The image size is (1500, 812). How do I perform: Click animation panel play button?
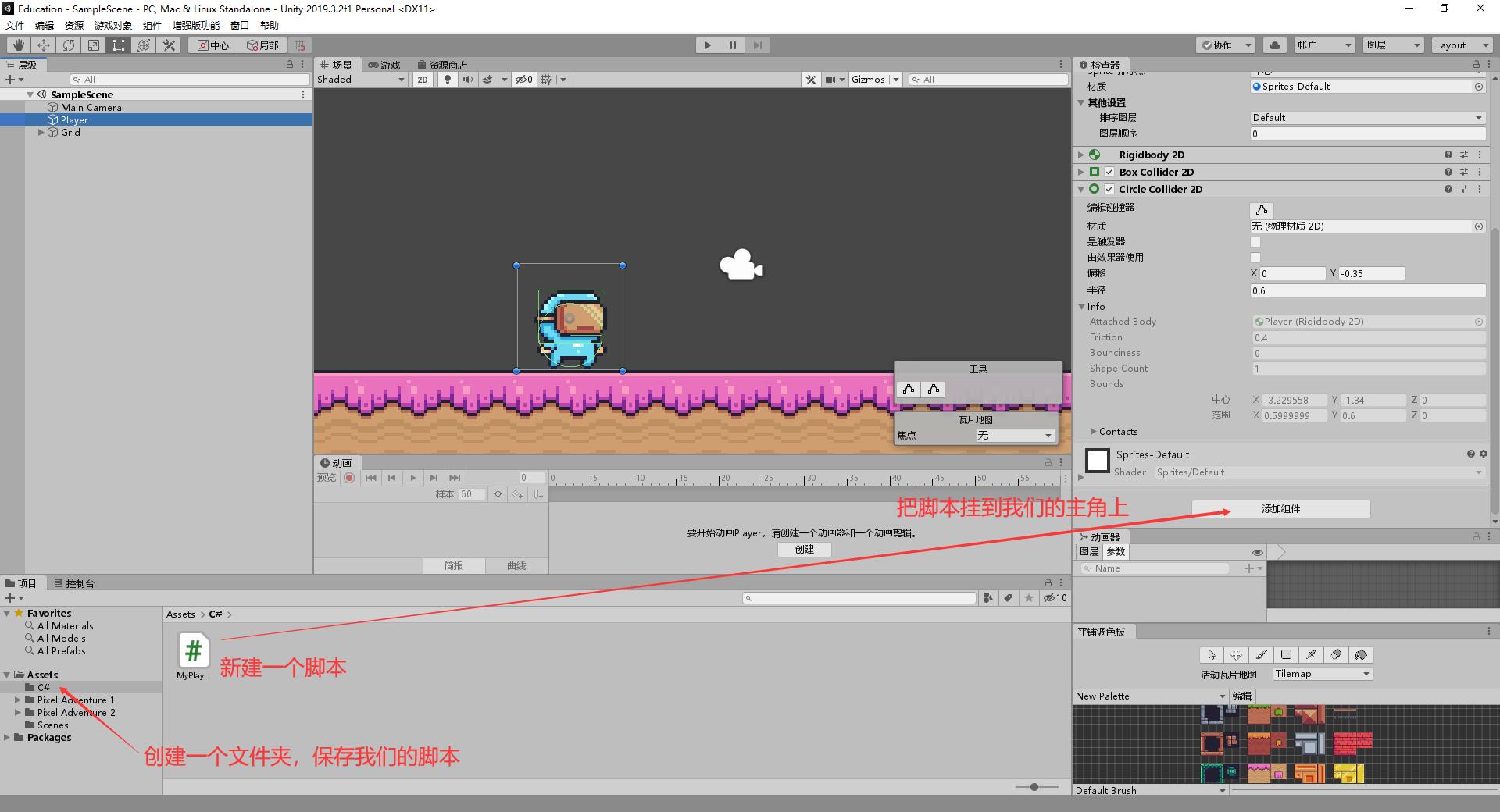point(412,478)
